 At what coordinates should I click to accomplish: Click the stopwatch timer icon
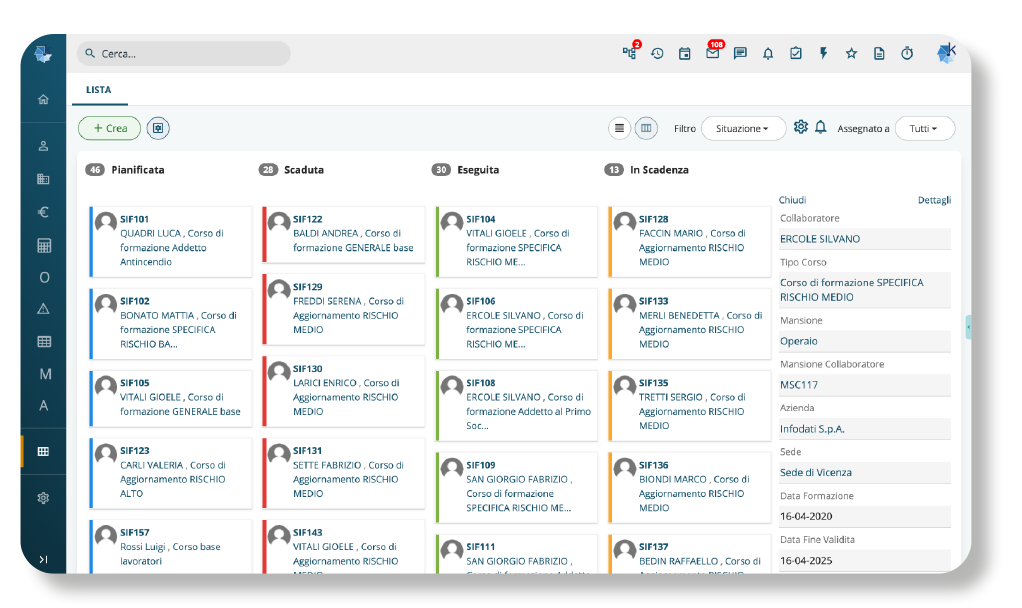point(907,54)
